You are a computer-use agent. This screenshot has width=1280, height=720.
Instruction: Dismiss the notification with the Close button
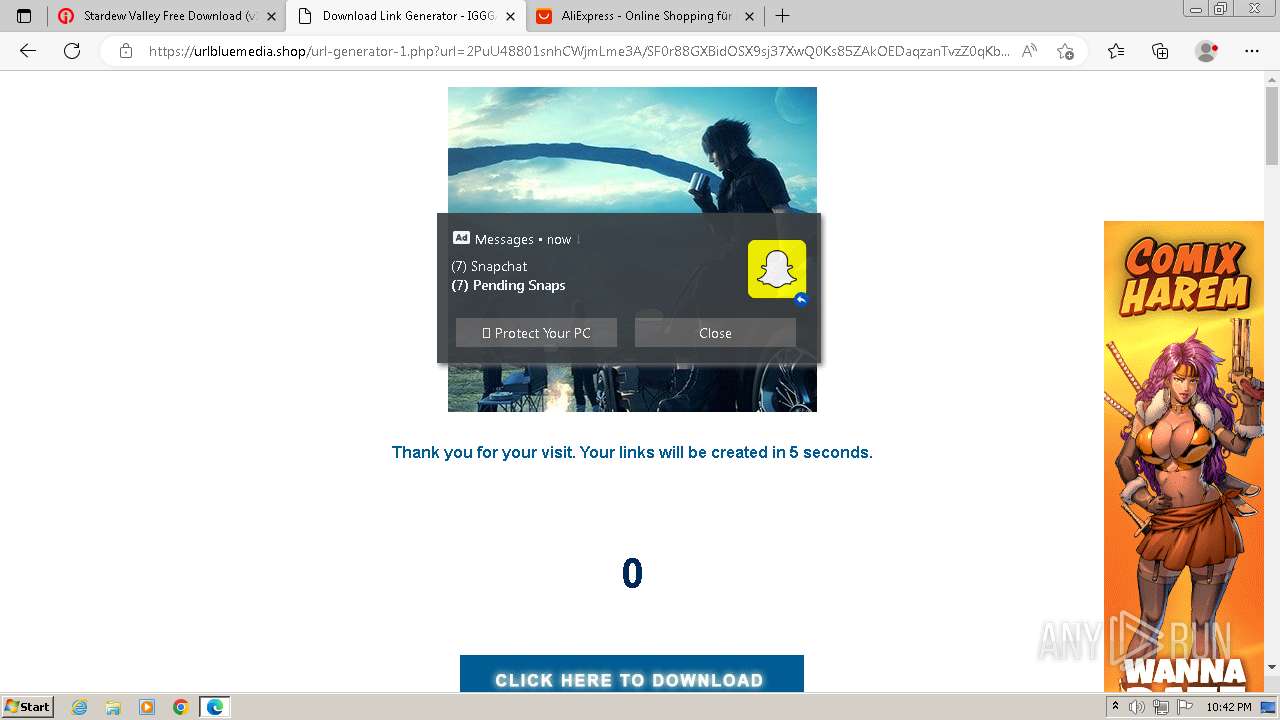[715, 333]
